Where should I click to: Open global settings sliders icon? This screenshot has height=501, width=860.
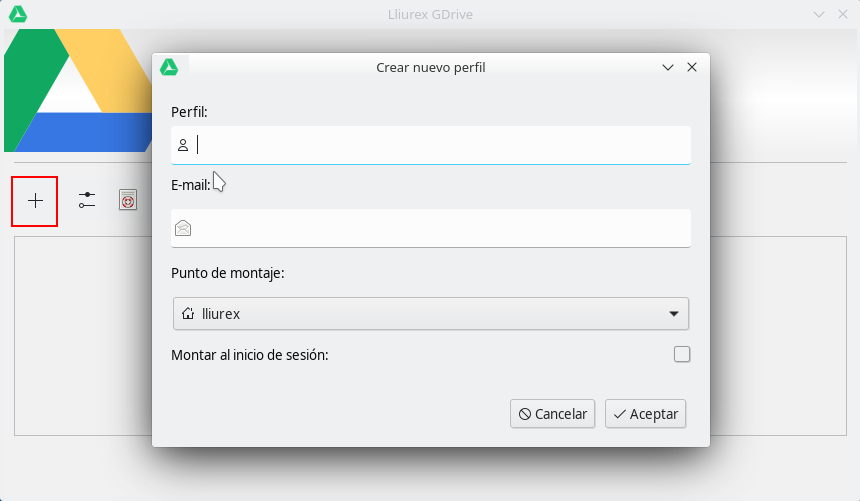(87, 200)
